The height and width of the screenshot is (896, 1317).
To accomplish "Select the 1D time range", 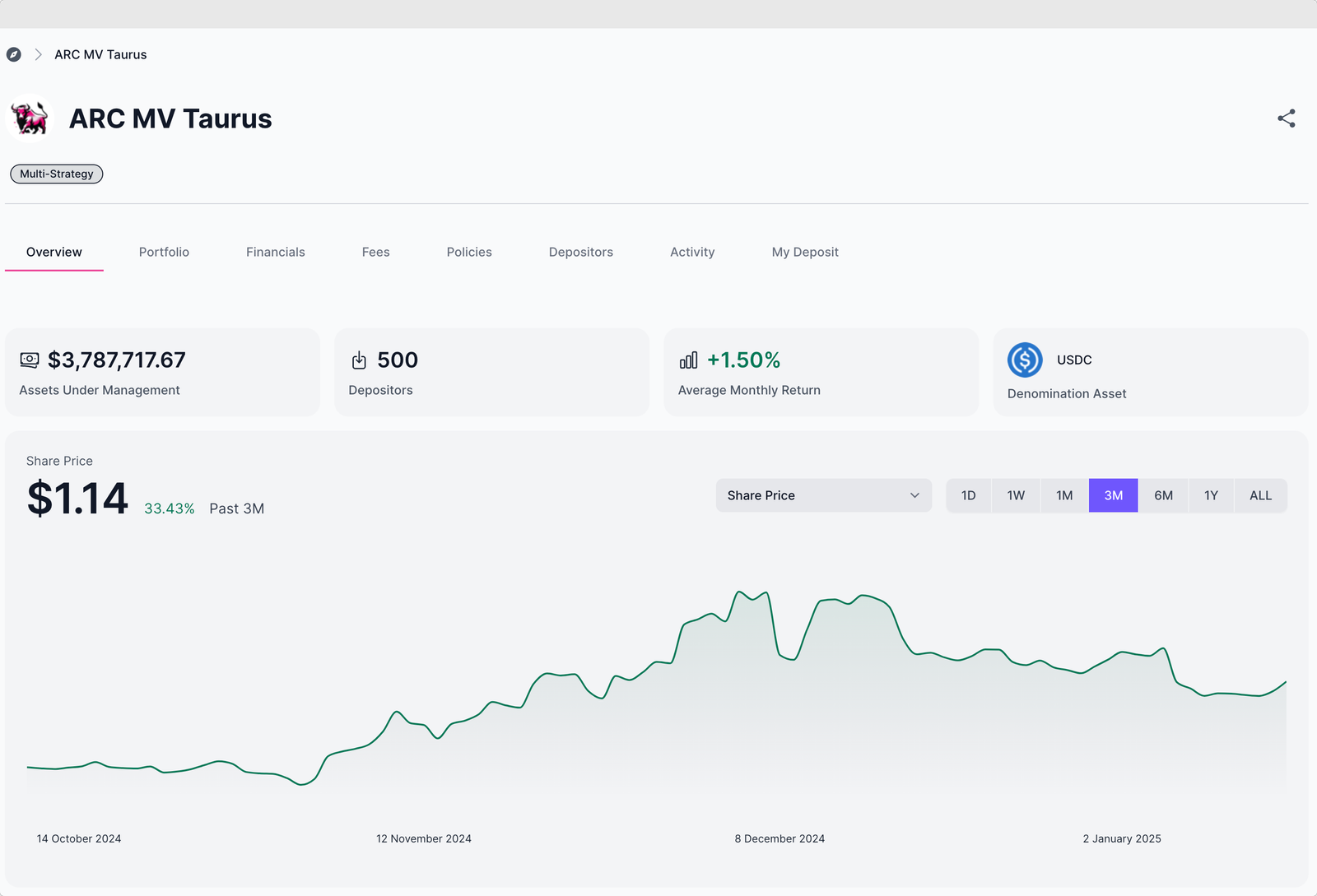I will (968, 495).
